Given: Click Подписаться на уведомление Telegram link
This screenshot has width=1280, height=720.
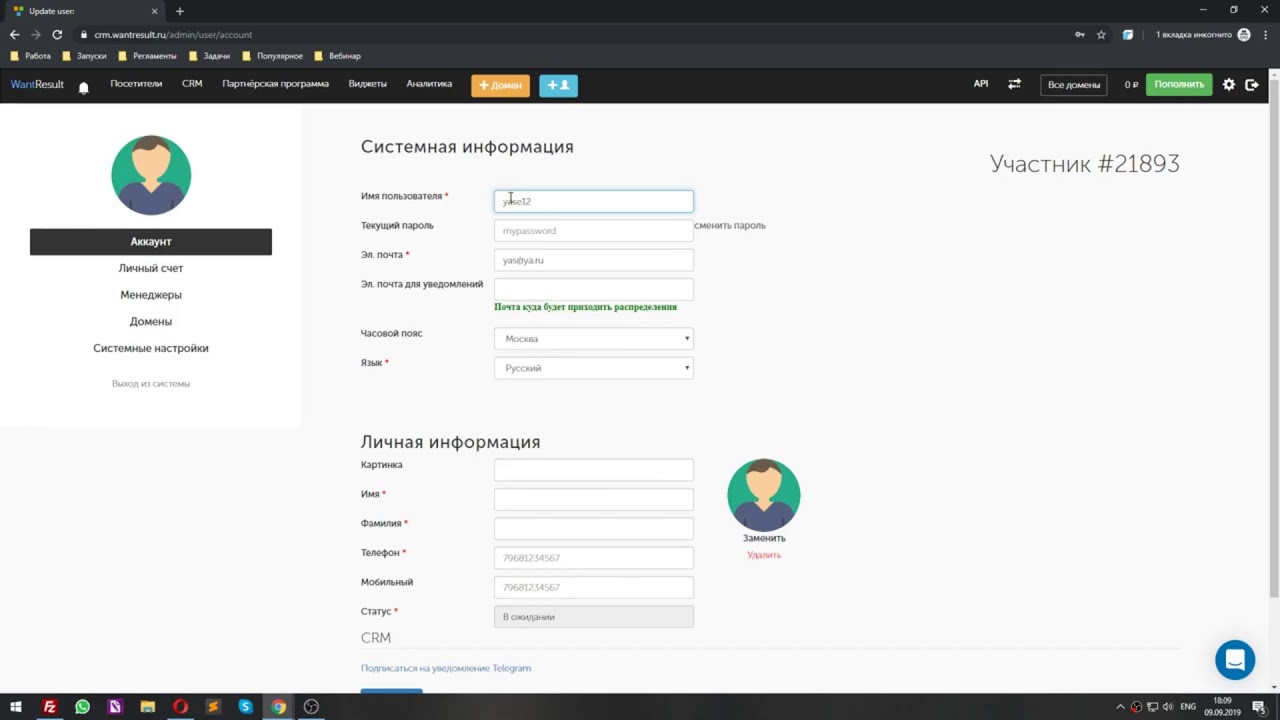Looking at the screenshot, I should (446, 668).
